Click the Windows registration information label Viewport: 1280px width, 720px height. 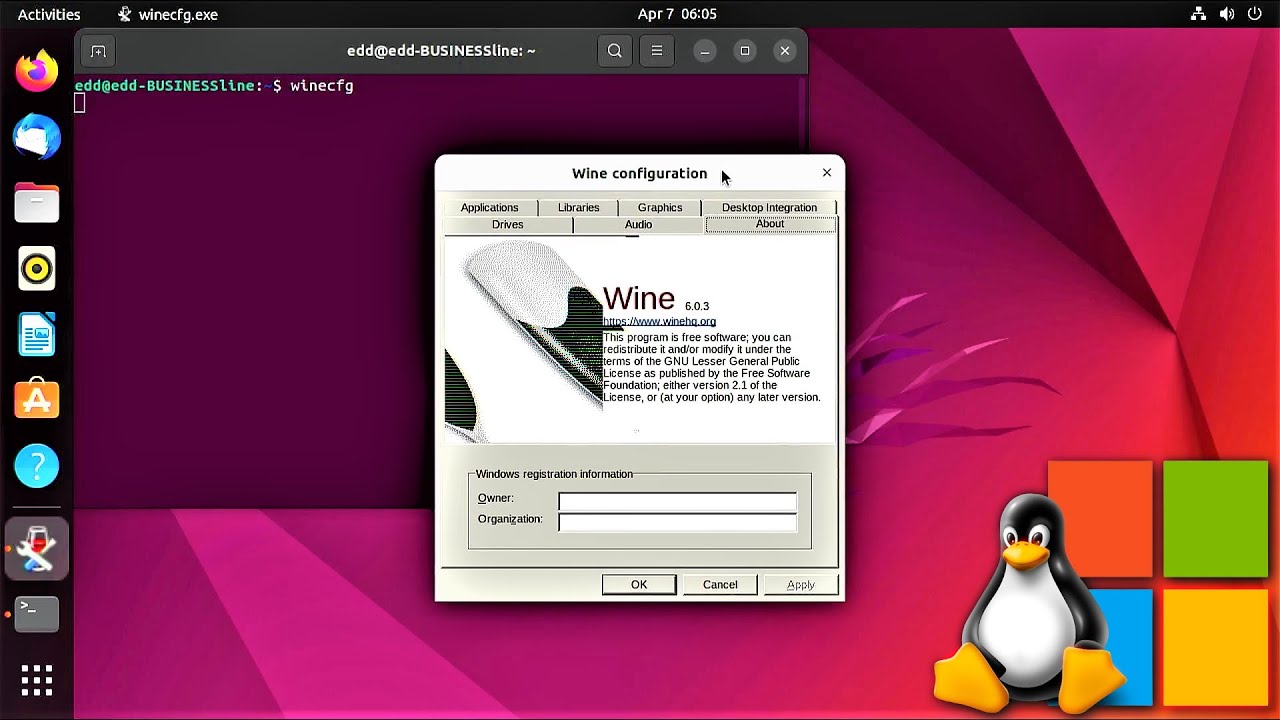(554, 474)
